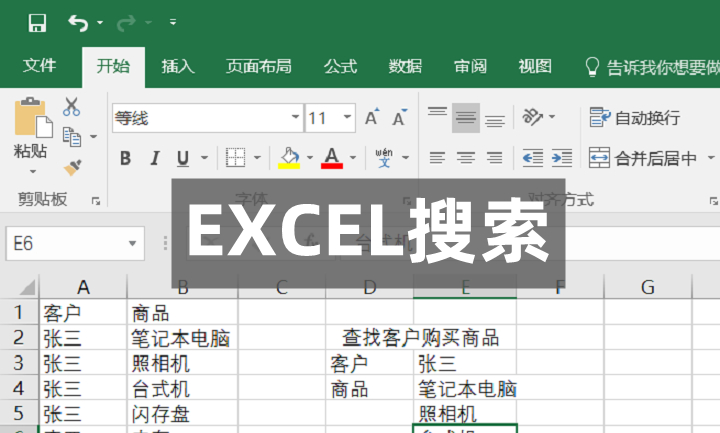Switch to the 插入 ribbon tab

178,67
